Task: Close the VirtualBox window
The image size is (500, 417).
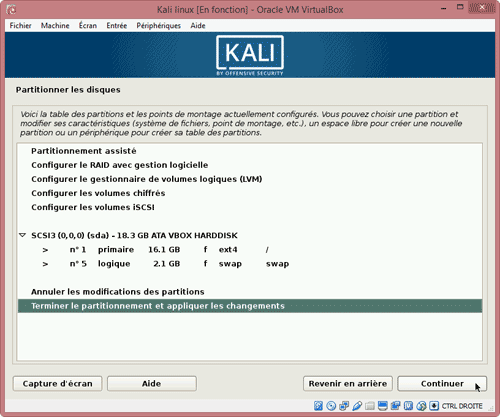Action: click(481, 7)
